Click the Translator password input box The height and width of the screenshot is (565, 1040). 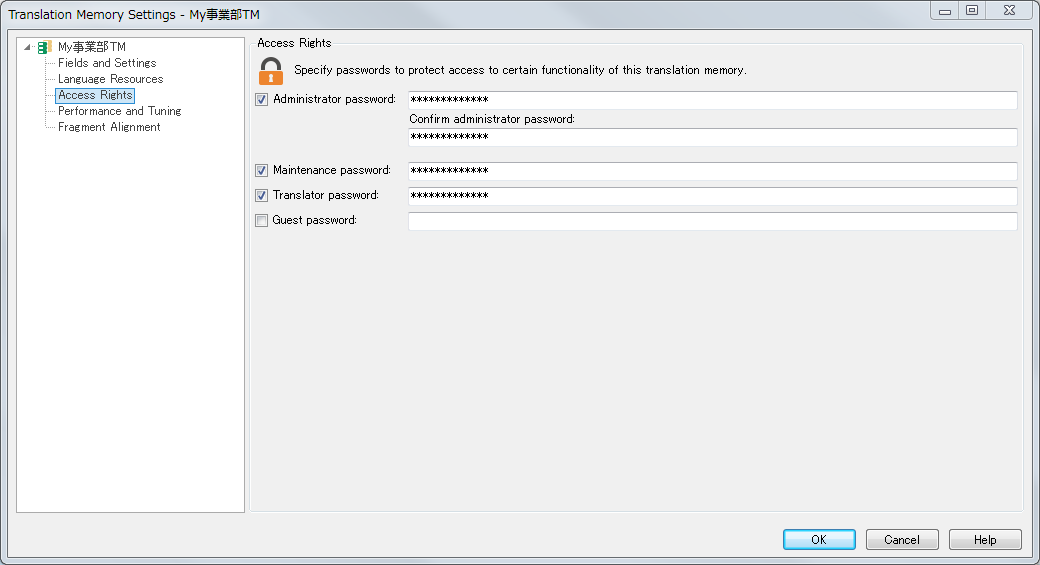pyautogui.click(x=712, y=196)
